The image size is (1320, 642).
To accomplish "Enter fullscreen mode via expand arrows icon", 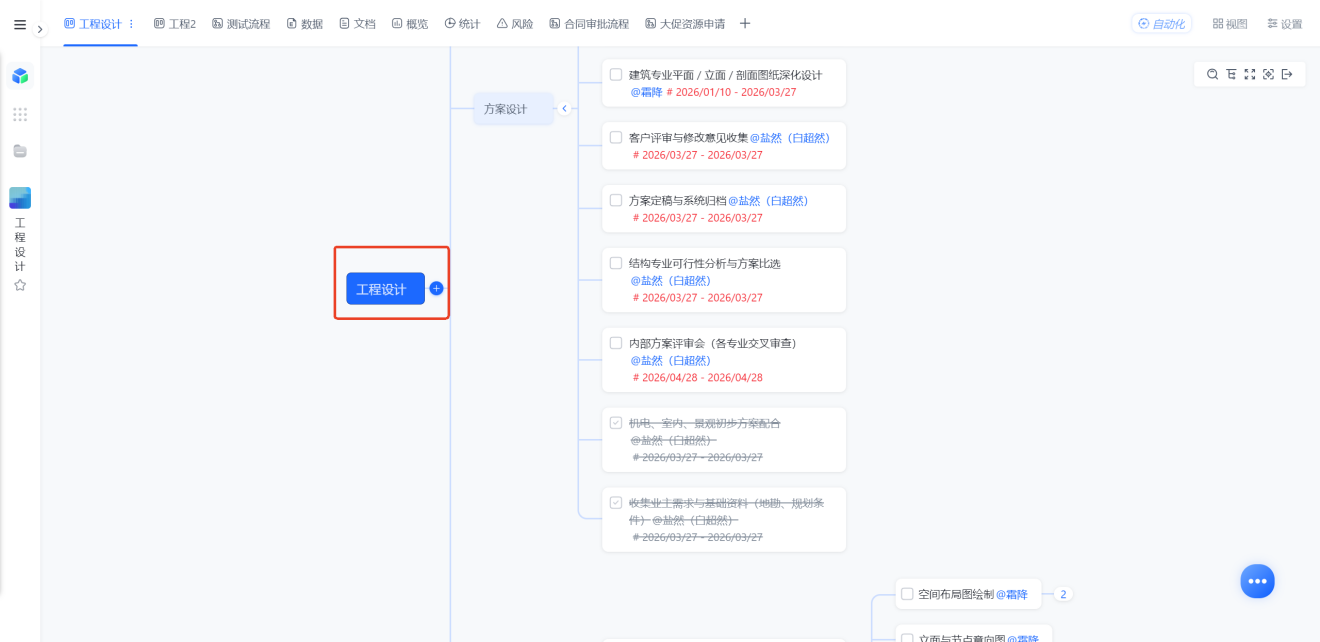I will tap(1250, 74).
